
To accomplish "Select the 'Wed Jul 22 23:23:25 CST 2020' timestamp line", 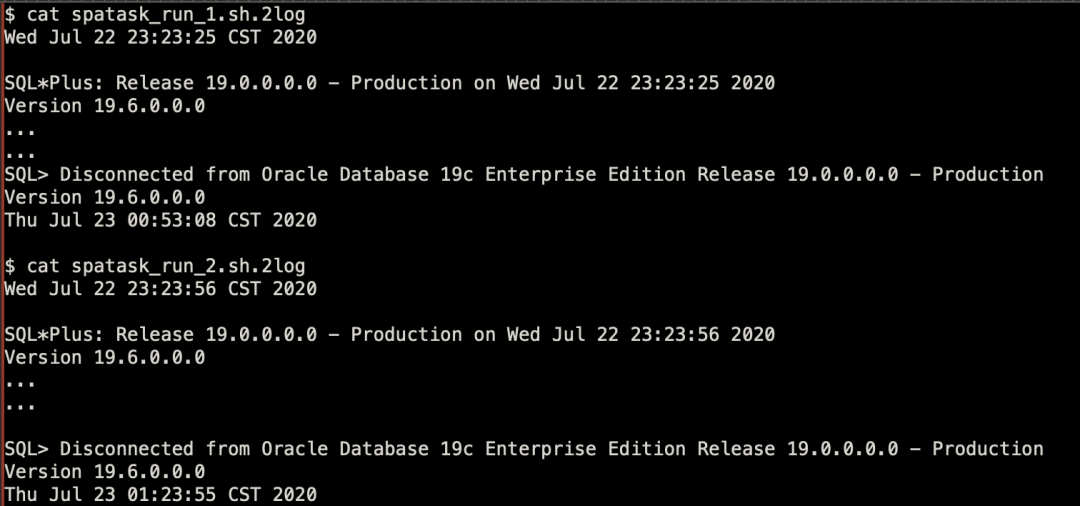I will [x=160, y=38].
